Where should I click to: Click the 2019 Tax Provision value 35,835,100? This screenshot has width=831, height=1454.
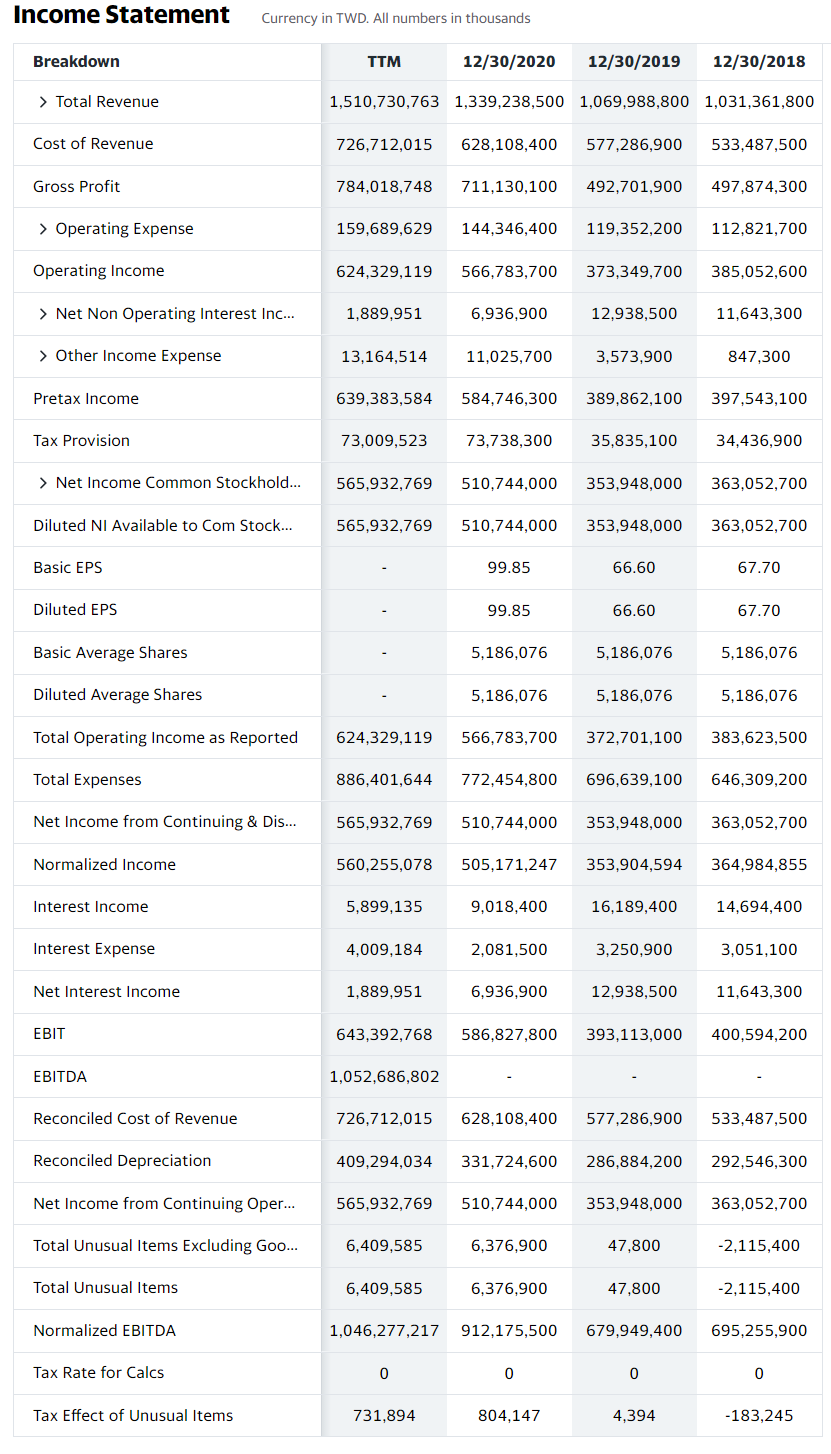coord(634,441)
